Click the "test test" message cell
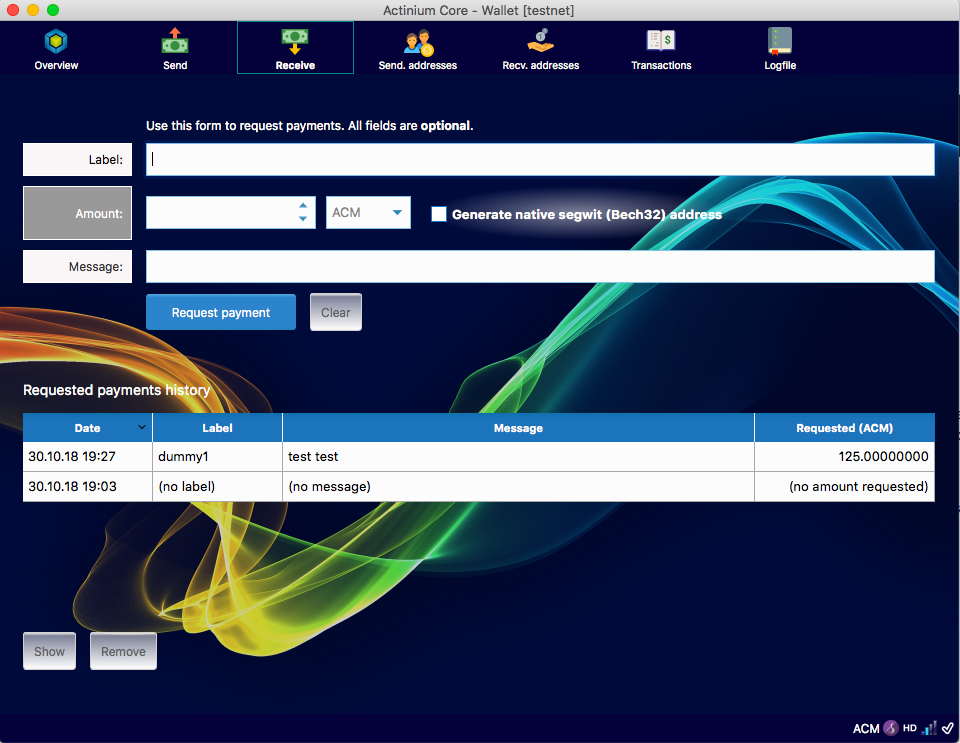 click(518, 457)
